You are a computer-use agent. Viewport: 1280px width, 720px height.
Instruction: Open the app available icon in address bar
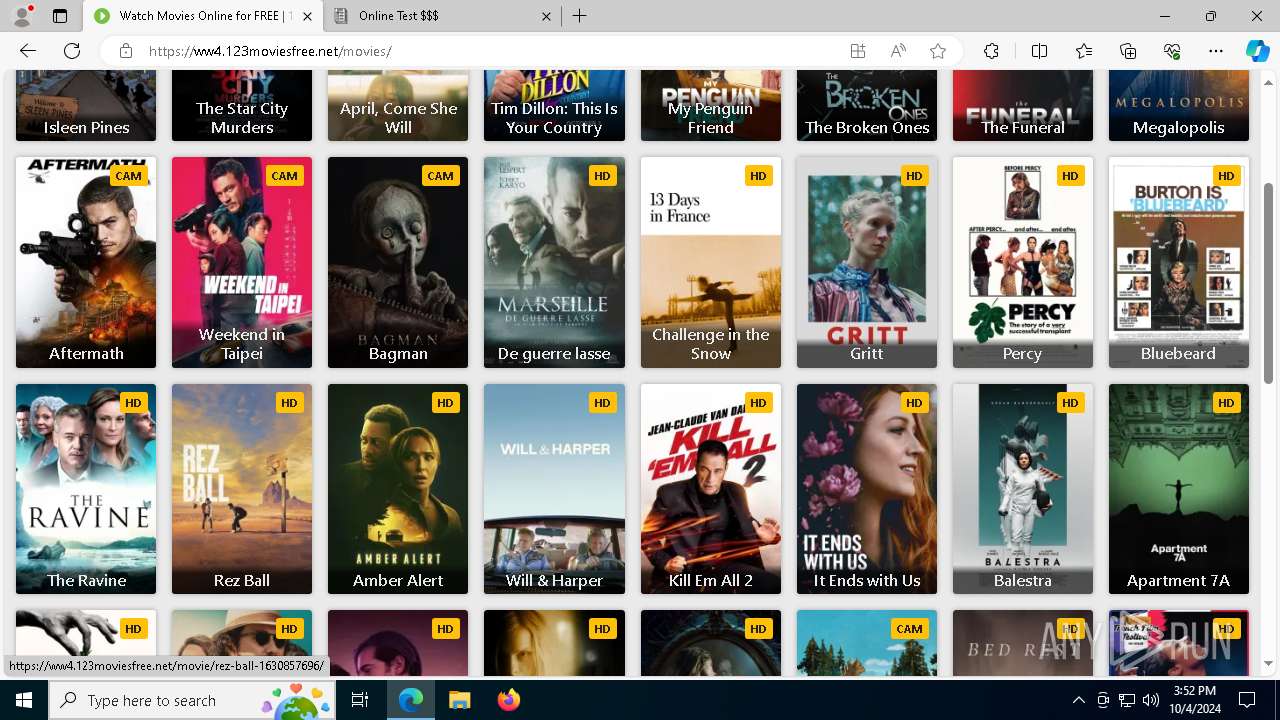click(x=858, y=51)
